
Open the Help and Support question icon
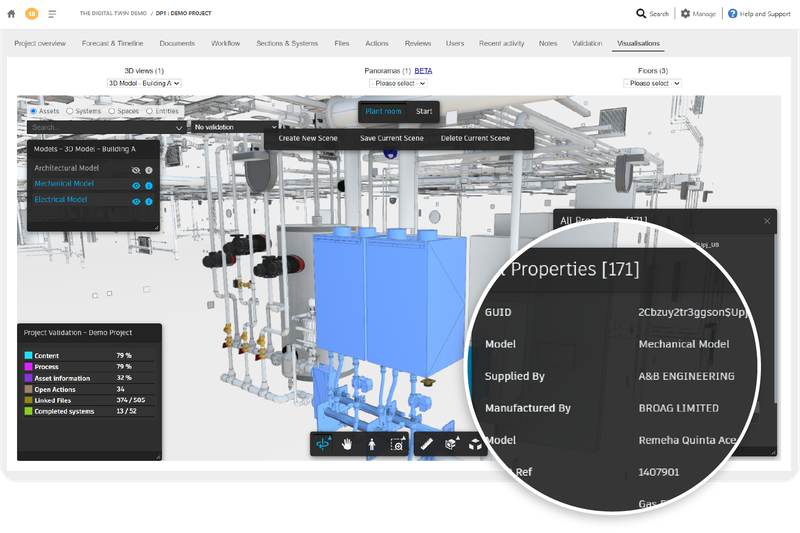tap(732, 13)
